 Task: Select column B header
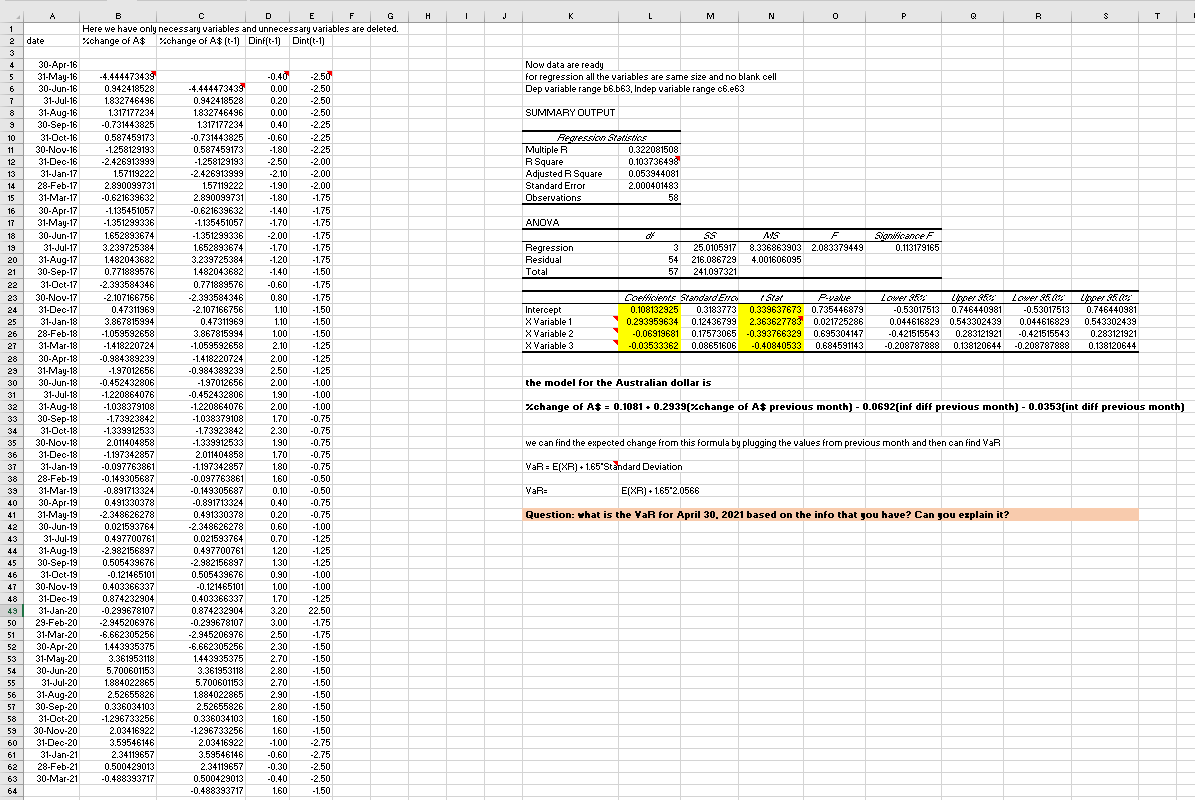click(x=118, y=16)
